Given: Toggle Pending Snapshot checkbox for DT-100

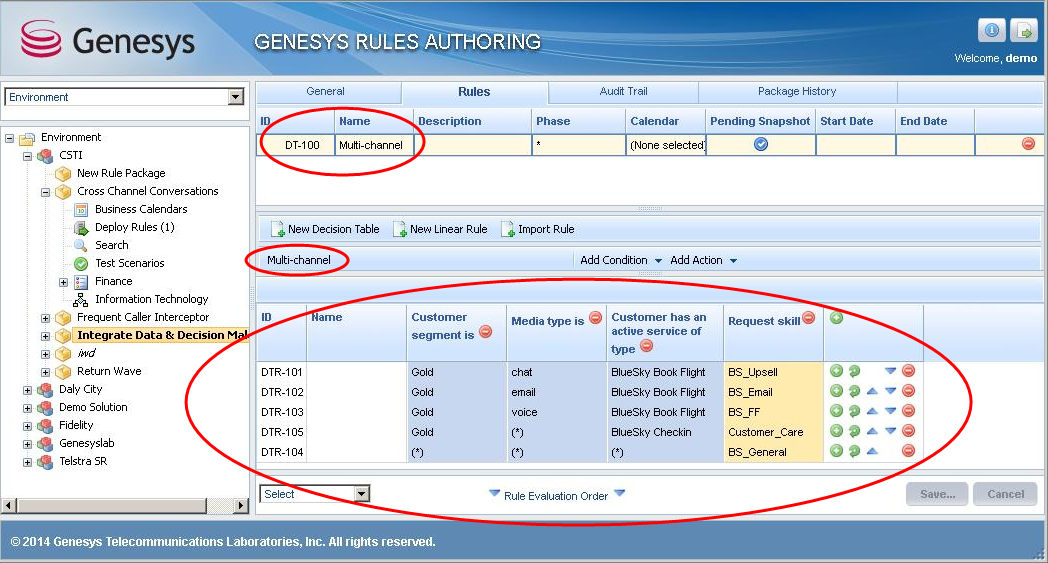Looking at the screenshot, I should (760, 145).
